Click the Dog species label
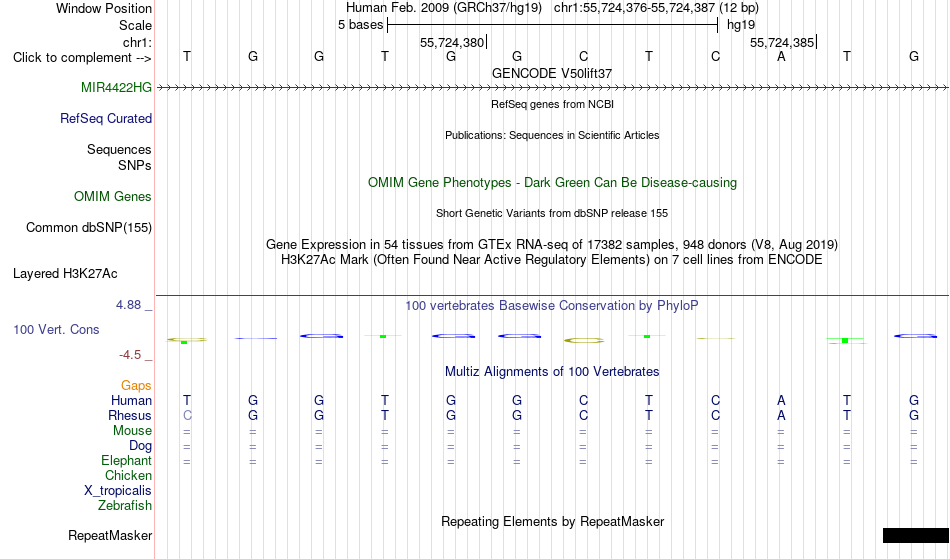The height and width of the screenshot is (559, 950). click(140, 446)
